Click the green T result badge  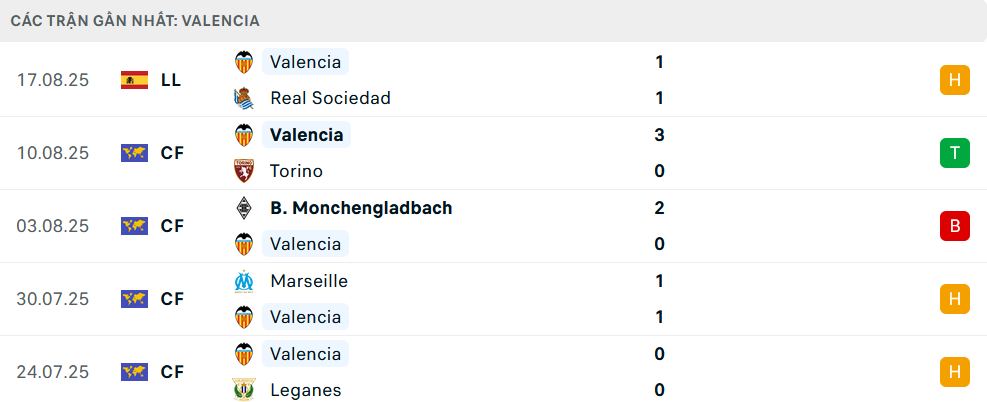(x=955, y=153)
